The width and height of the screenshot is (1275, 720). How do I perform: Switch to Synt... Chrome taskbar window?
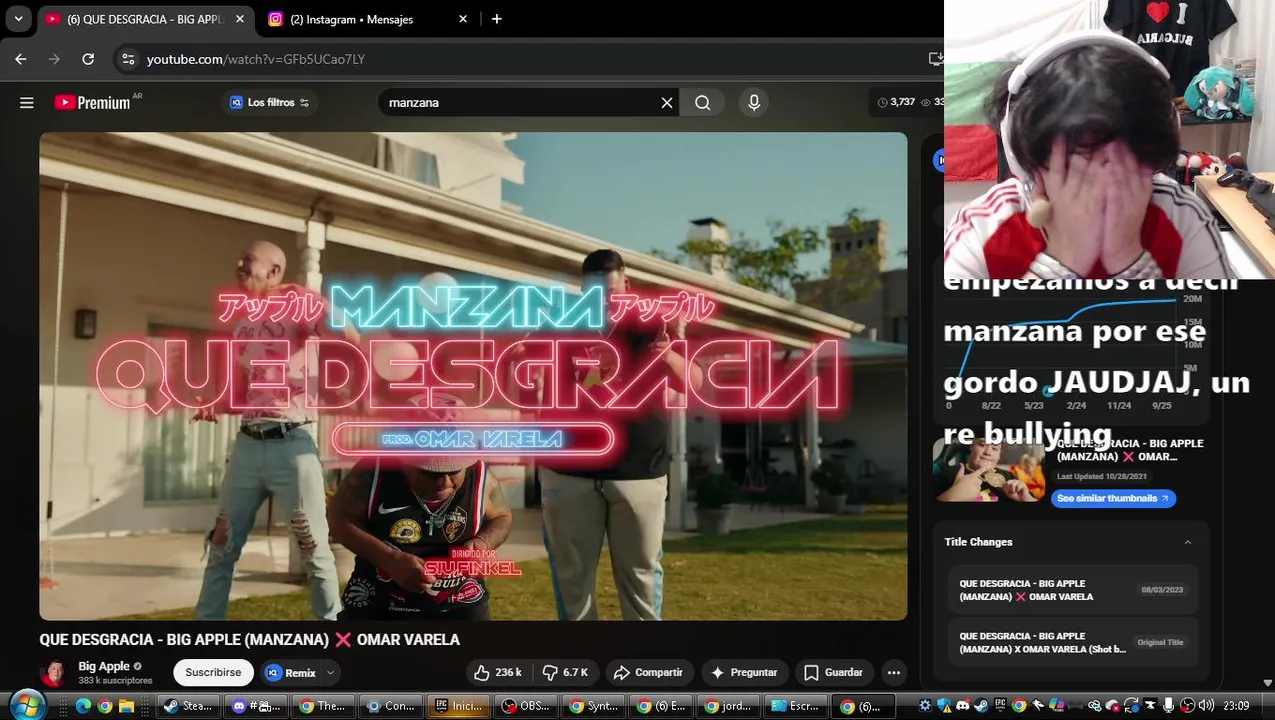[x=594, y=706]
